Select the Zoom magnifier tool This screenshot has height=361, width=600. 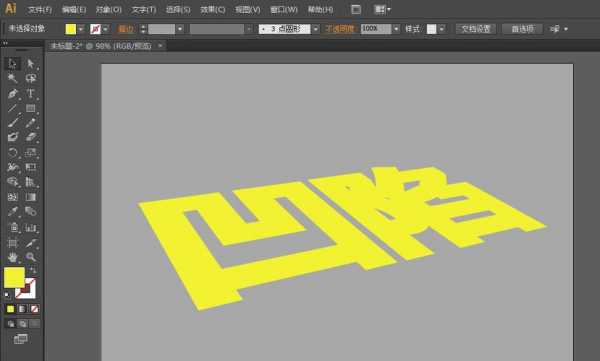tap(31, 257)
